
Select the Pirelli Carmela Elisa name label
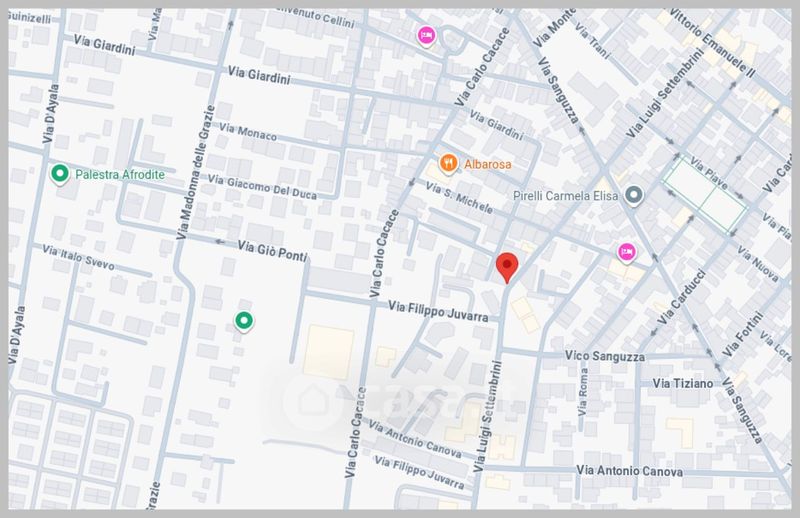pyautogui.click(x=565, y=195)
